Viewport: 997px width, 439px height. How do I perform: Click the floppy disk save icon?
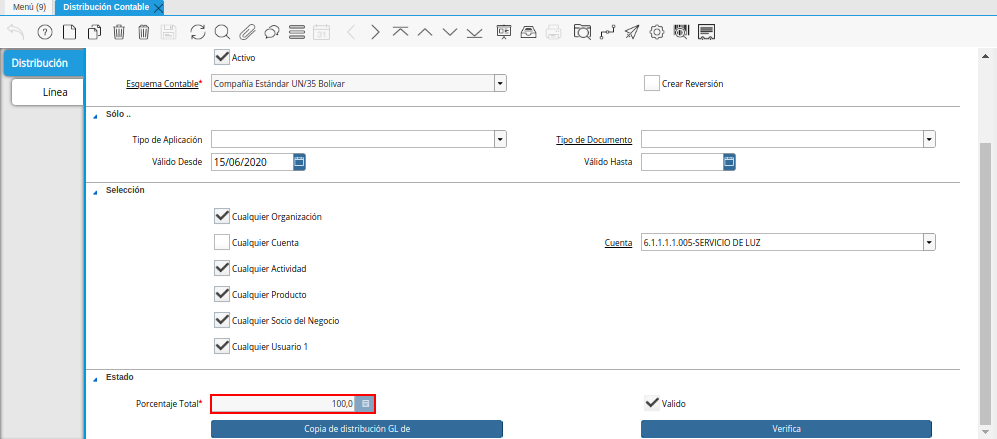click(168, 32)
